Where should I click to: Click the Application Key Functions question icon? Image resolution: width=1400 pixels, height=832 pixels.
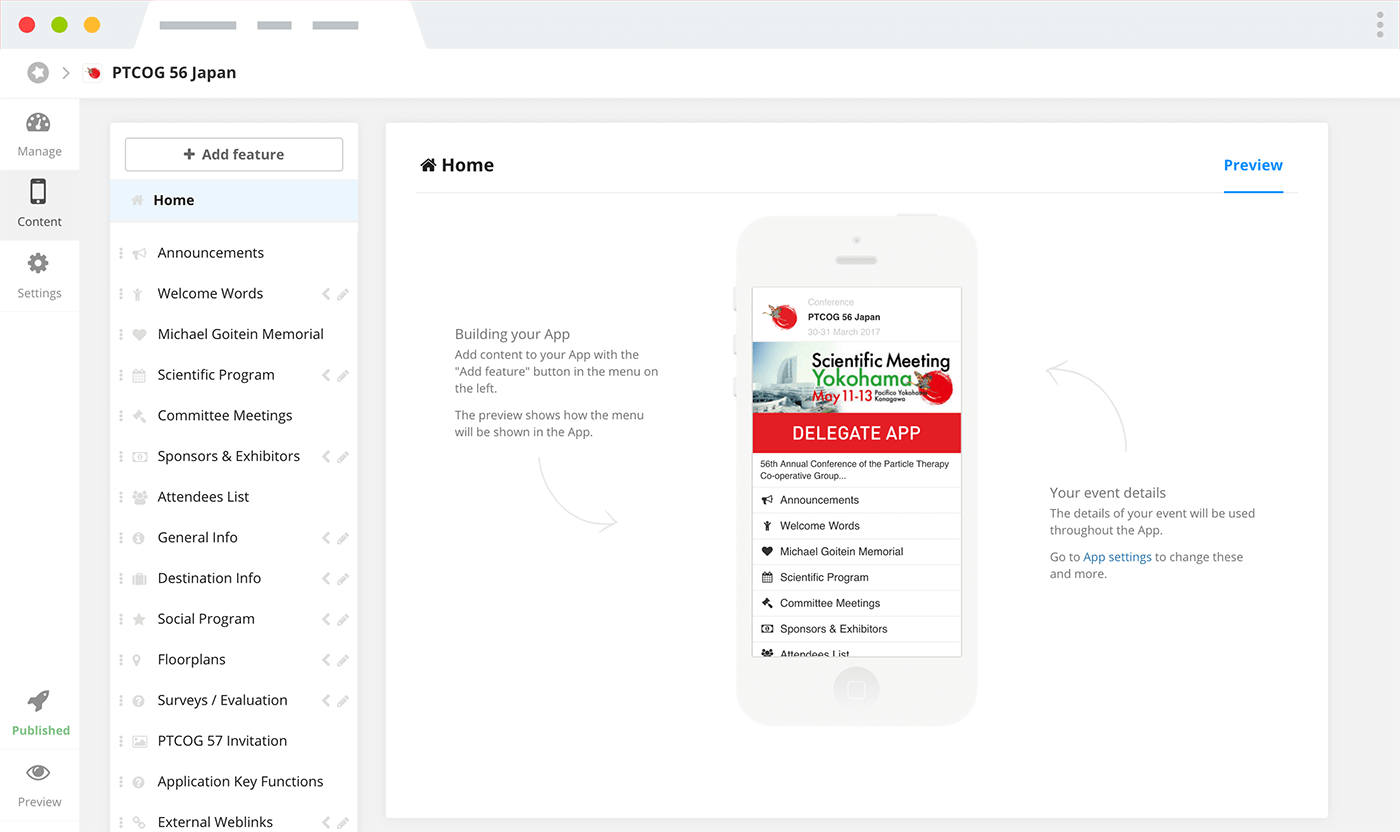(x=139, y=782)
